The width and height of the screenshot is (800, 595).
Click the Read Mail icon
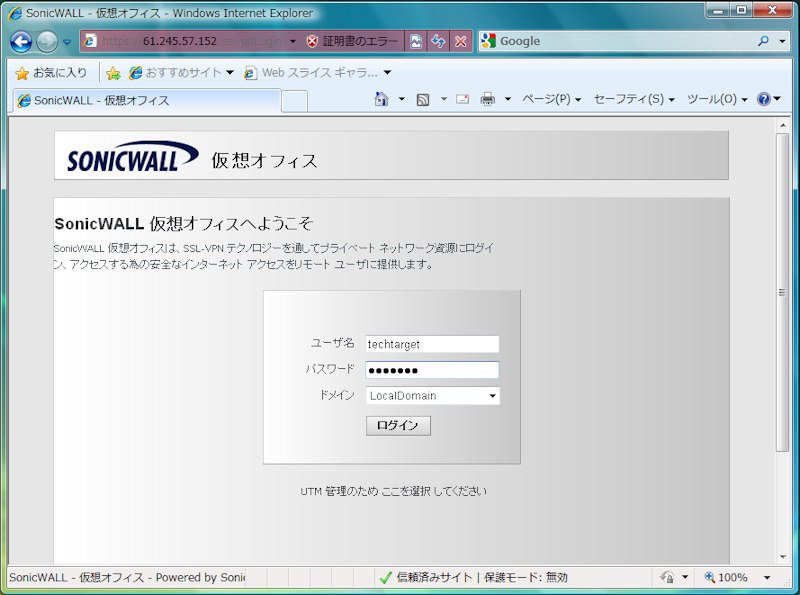point(463,99)
